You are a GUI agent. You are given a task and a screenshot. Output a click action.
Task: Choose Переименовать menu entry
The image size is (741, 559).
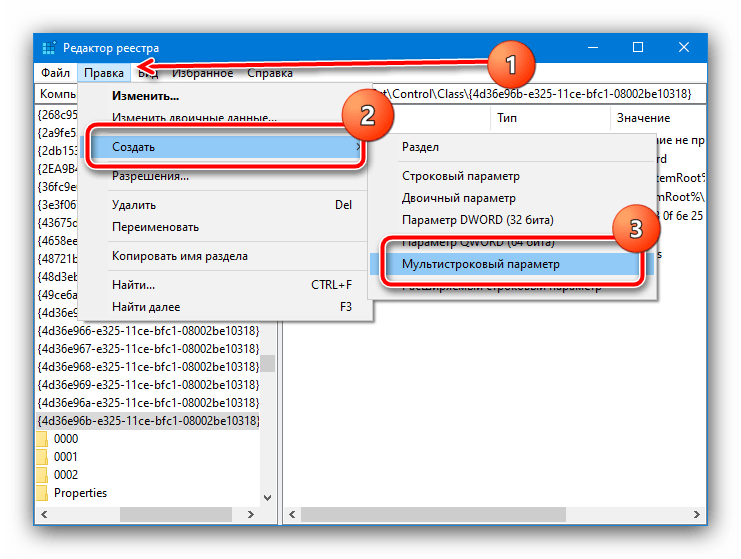223,227
